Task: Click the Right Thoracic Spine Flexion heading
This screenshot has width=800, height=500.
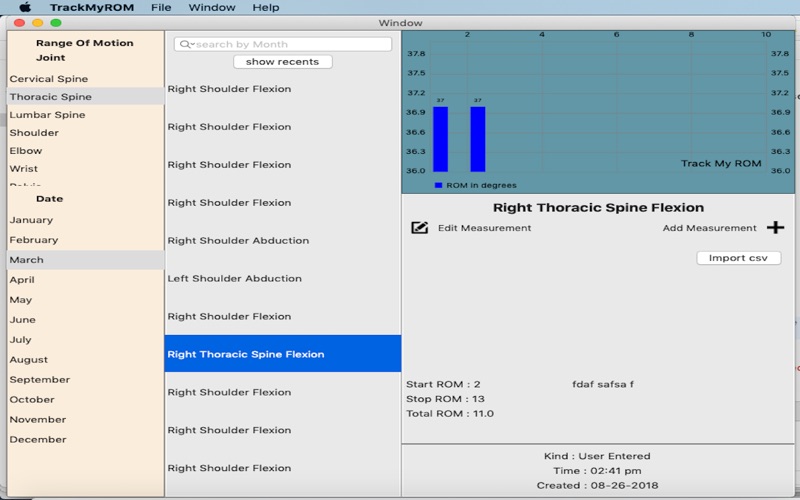Action: (x=598, y=208)
